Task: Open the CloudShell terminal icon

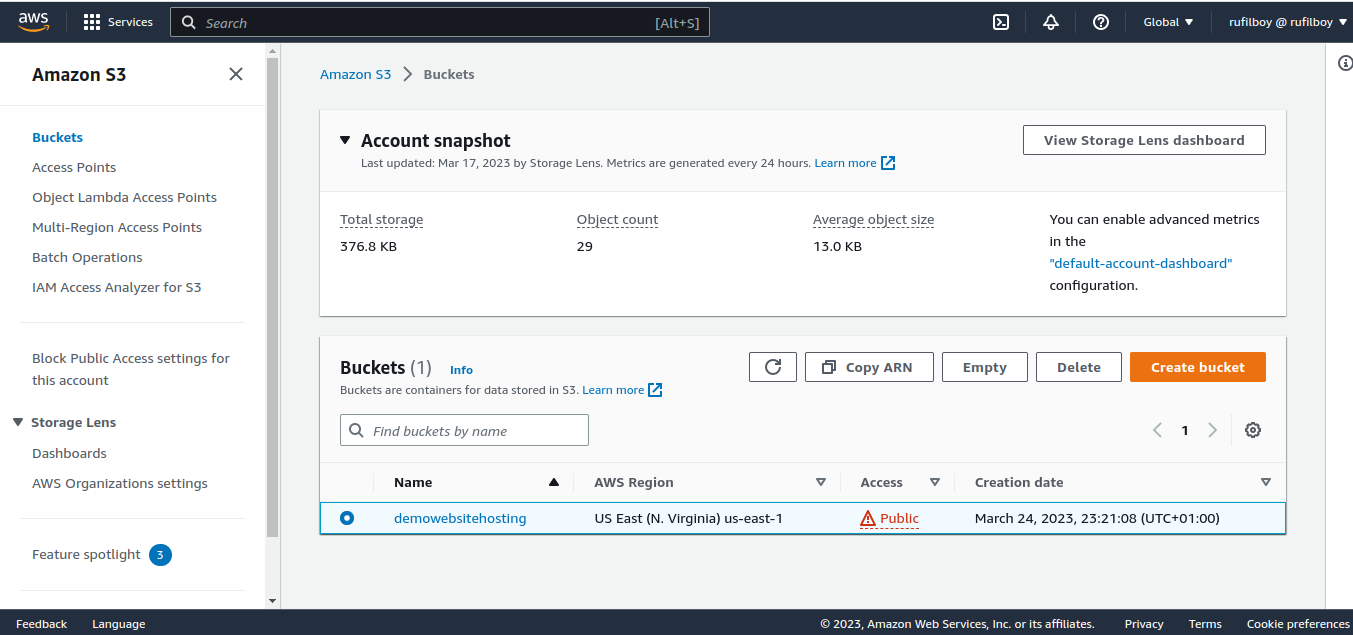Action: pos(1001,22)
